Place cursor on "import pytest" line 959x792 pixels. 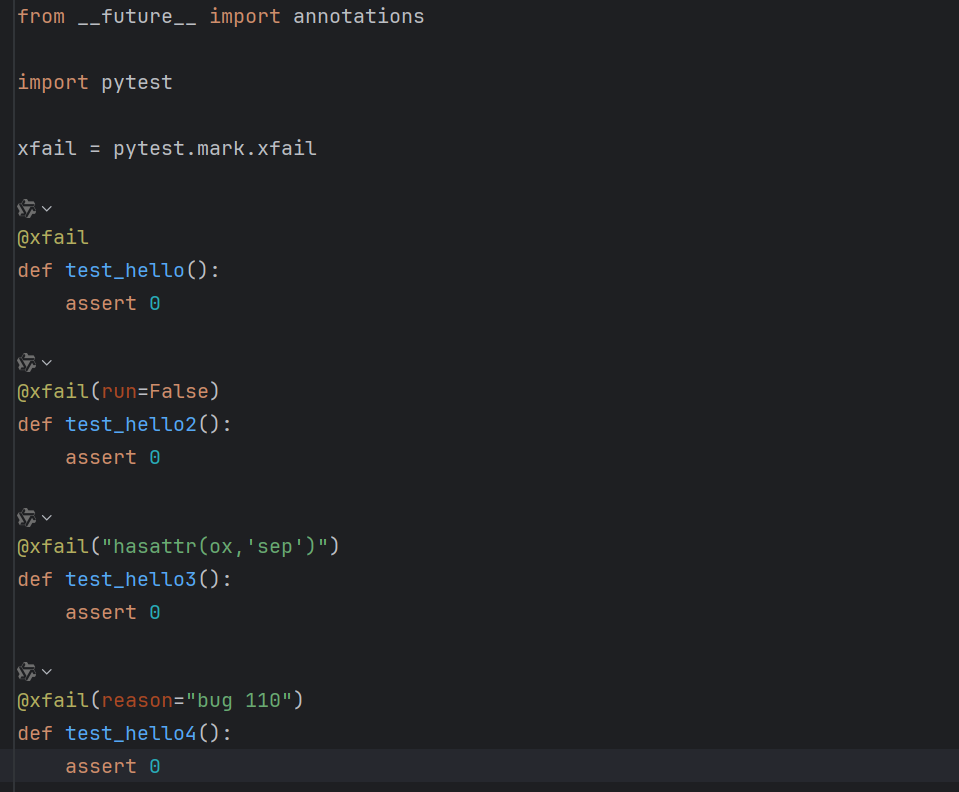pos(95,83)
